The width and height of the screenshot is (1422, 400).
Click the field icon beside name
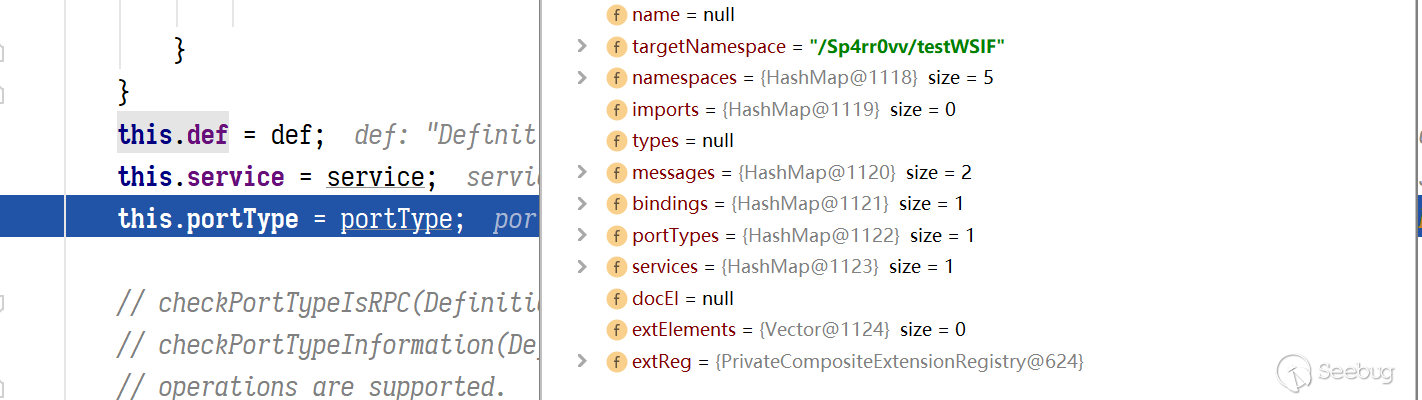pos(617,15)
